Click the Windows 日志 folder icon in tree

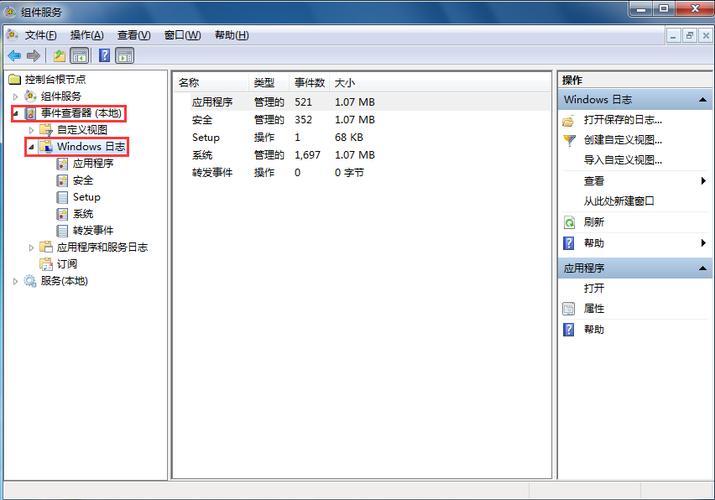click(x=46, y=147)
